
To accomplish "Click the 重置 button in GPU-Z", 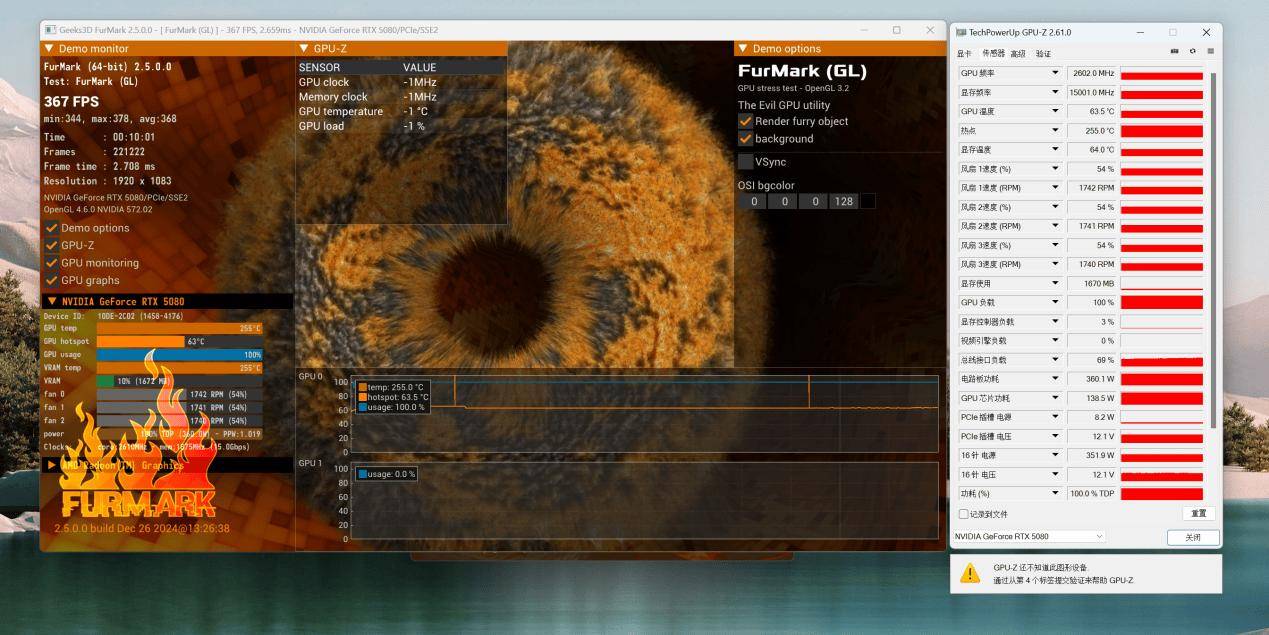I will (x=1199, y=514).
